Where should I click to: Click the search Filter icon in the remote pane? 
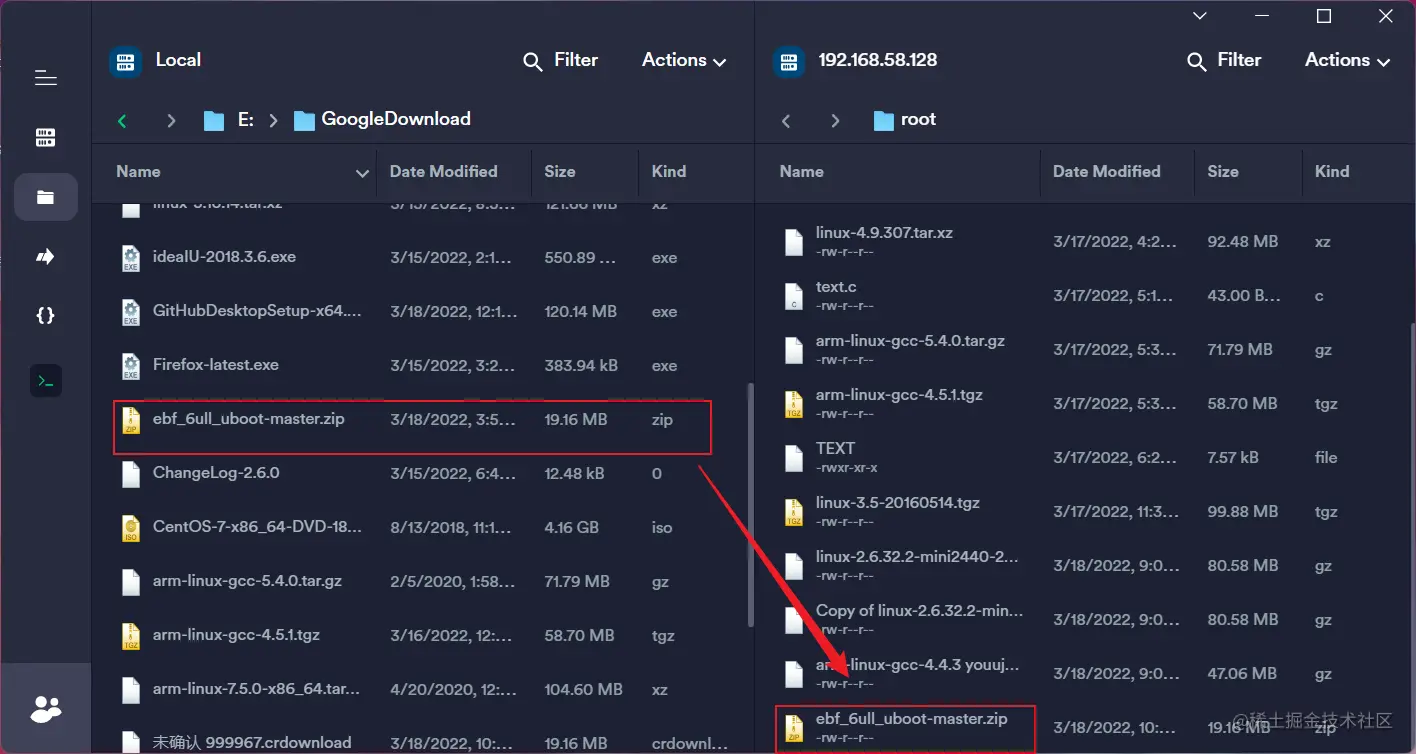1196,62
